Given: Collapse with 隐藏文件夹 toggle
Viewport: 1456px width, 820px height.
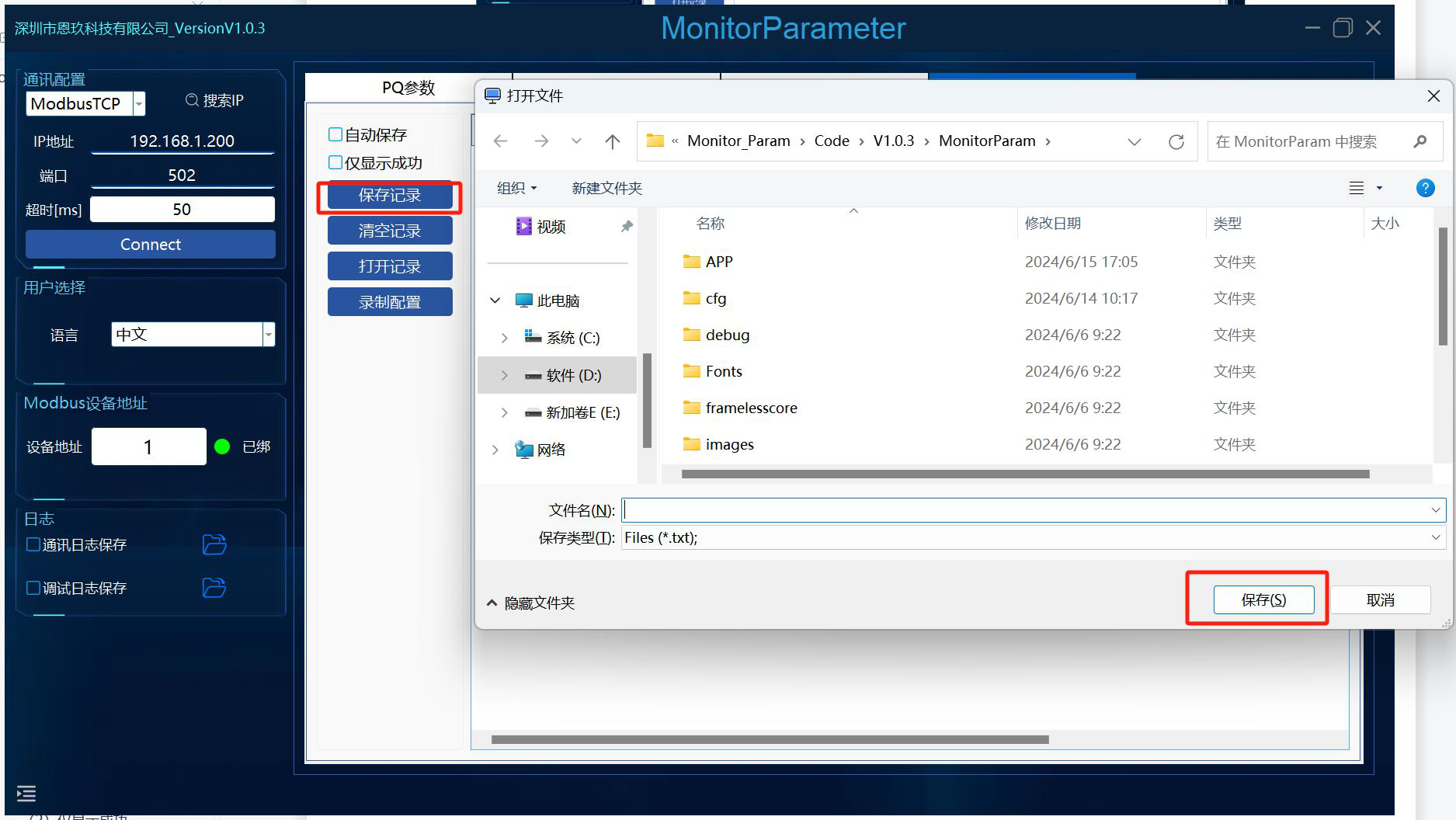Looking at the screenshot, I should point(531,603).
